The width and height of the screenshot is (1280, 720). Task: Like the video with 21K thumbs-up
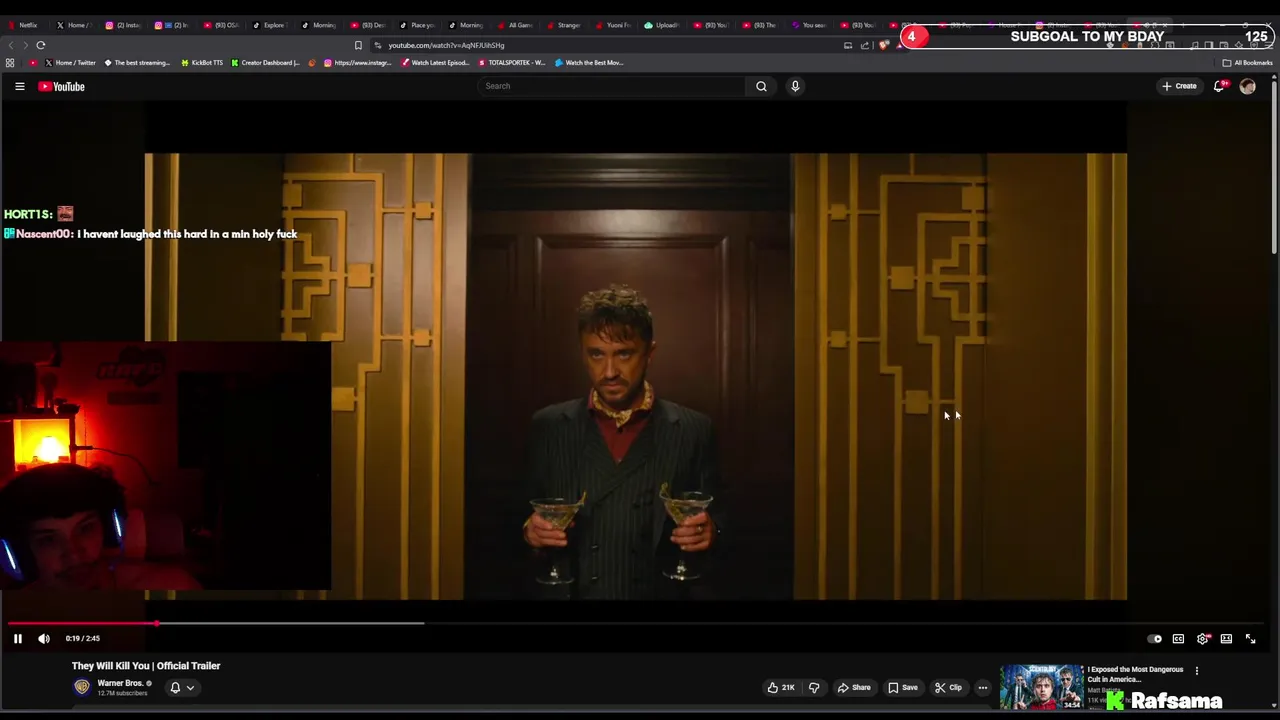pos(781,687)
